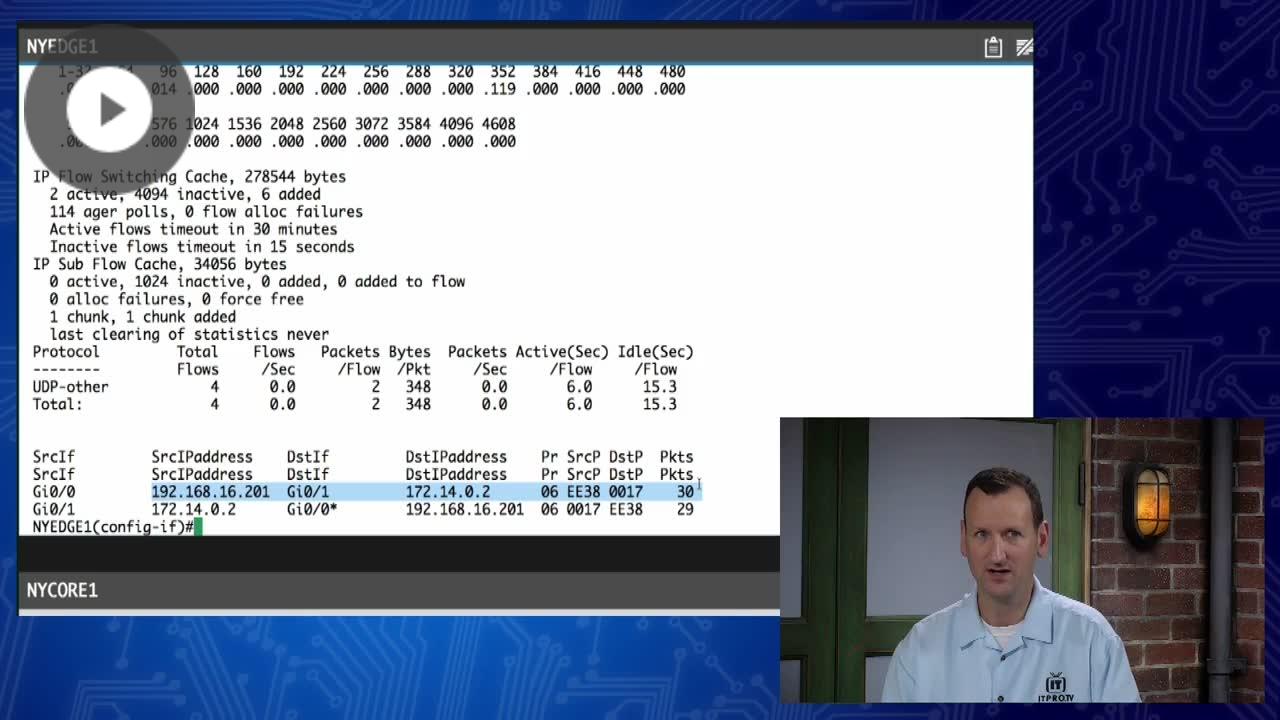Click '1 chunk, 1 chunk added' line
Screen dimensions: 1280x720
pos(143,317)
